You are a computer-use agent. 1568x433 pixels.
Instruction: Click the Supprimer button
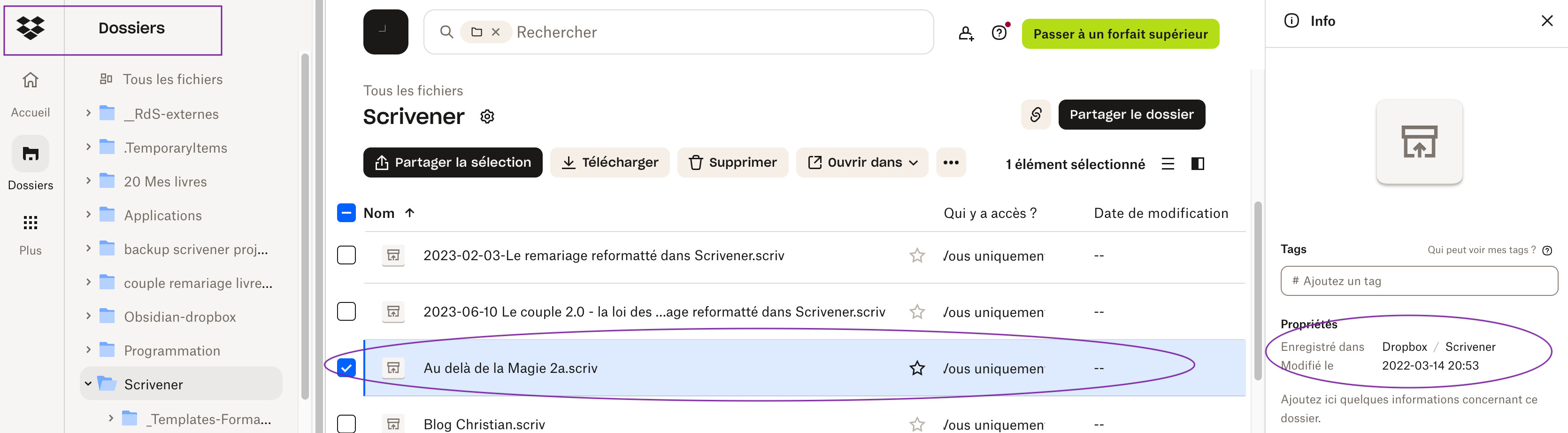[732, 162]
